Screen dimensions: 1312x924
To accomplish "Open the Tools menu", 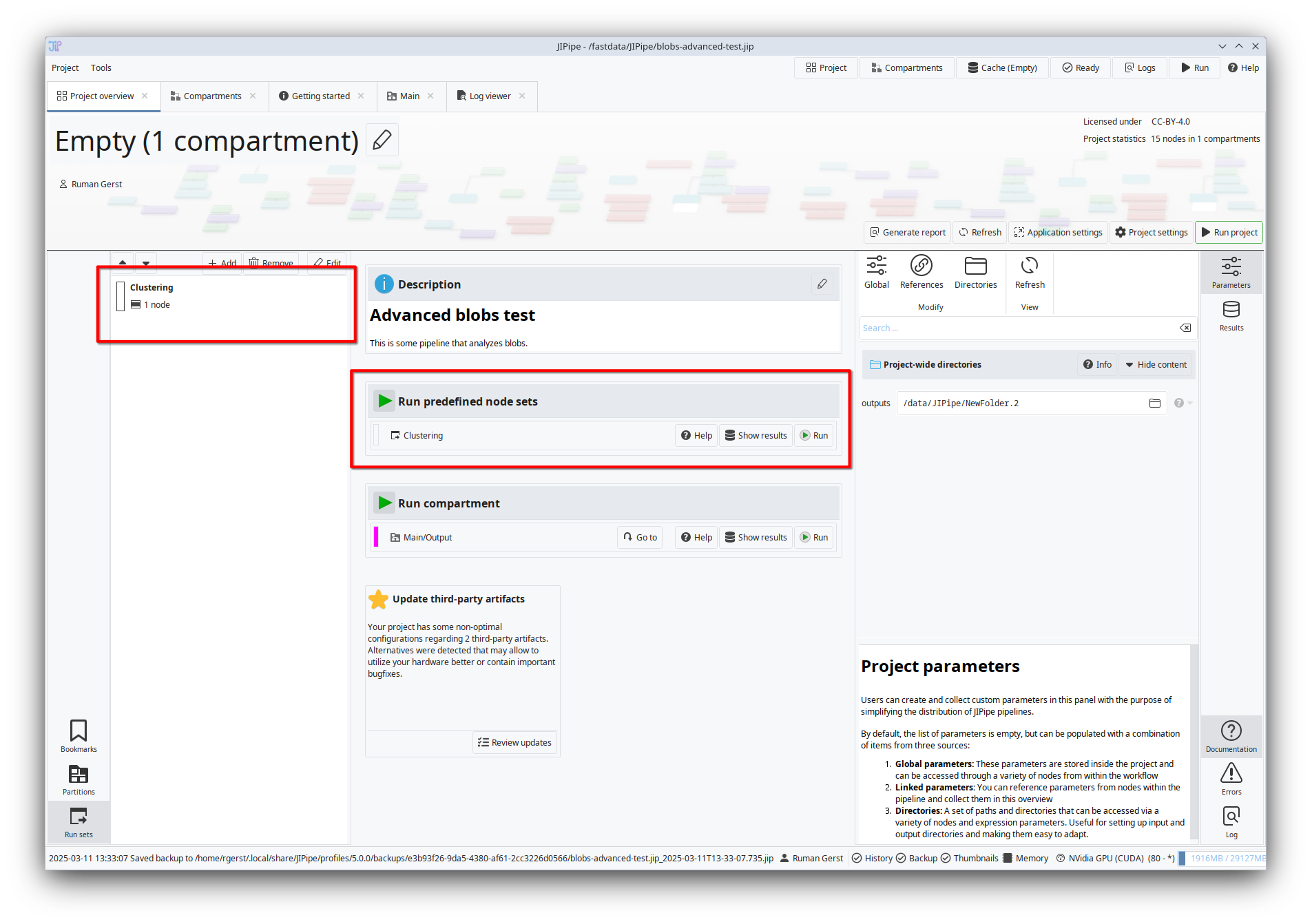I will (101, 67).
